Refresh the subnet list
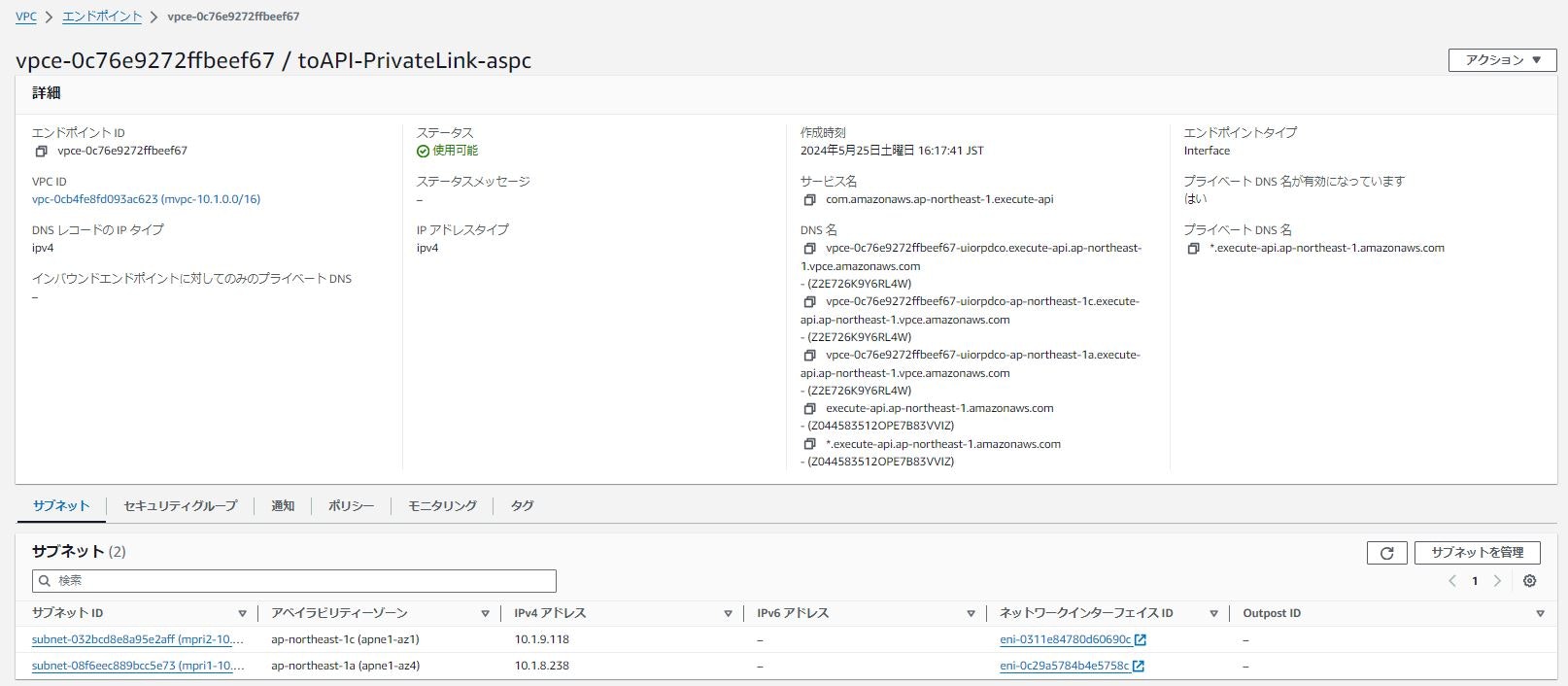The width and height of the screenshot is (1568, 686). click(x=1386, y=553)
